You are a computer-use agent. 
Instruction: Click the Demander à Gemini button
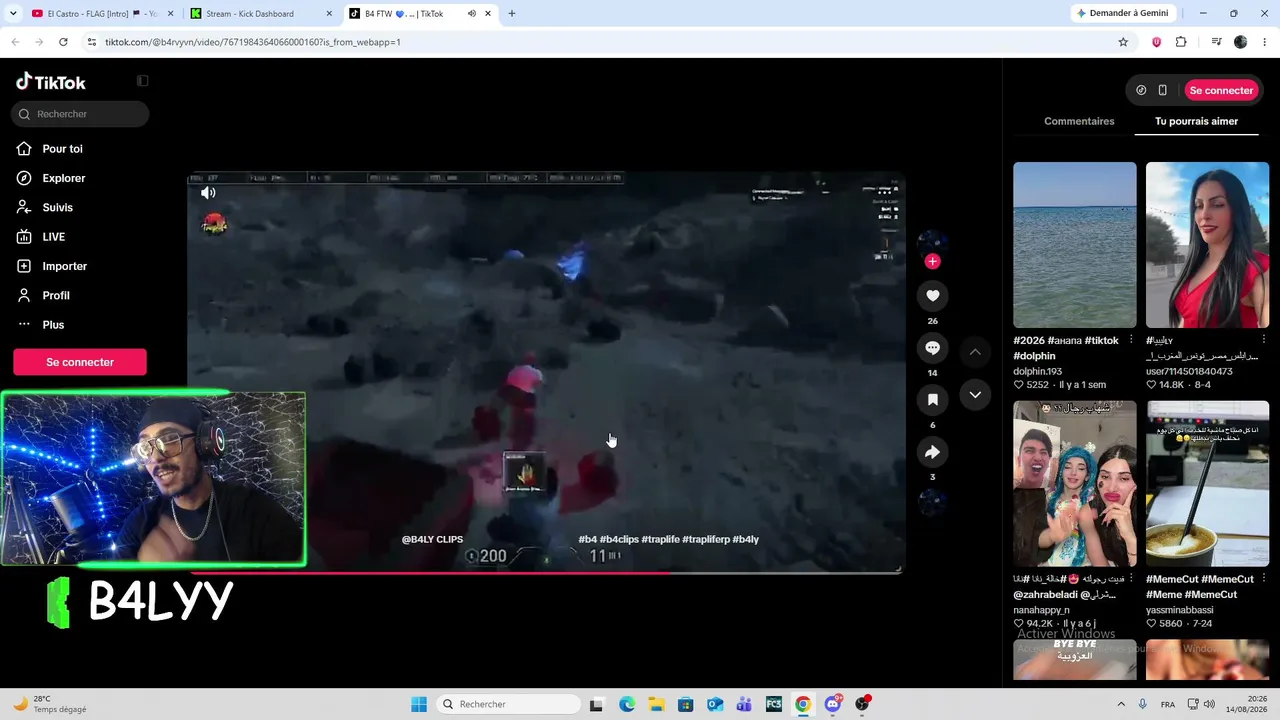click(x=1122, y=14)
